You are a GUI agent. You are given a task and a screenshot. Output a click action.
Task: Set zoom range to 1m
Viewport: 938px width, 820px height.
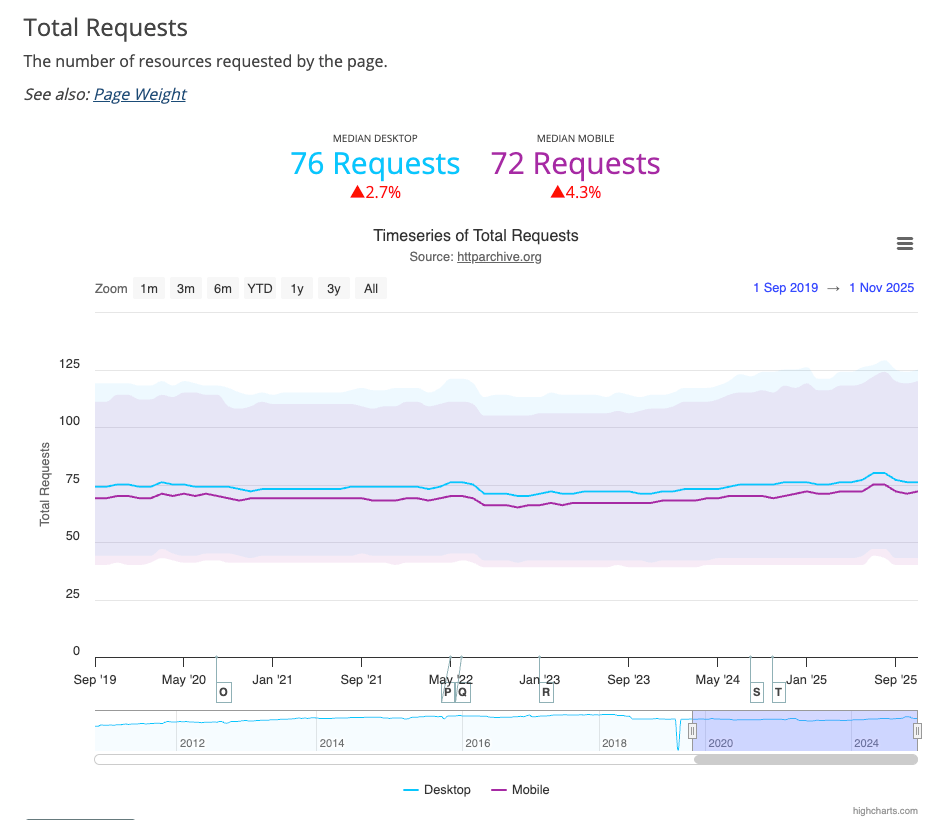point(149,289)
